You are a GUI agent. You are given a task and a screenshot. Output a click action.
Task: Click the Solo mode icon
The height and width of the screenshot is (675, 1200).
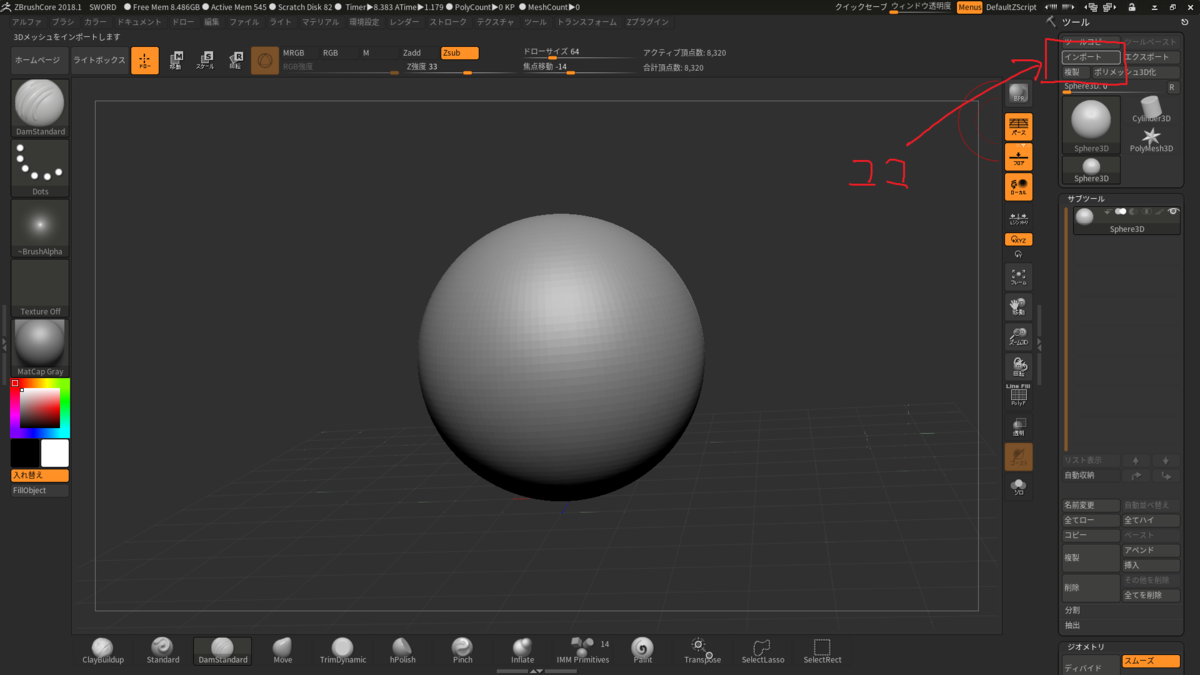pyautogui.click(x=1018, y=487)
